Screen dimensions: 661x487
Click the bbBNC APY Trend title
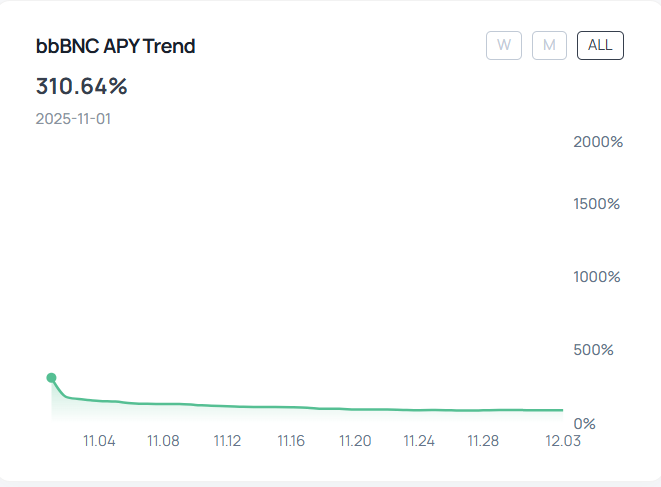click(116, 46)
